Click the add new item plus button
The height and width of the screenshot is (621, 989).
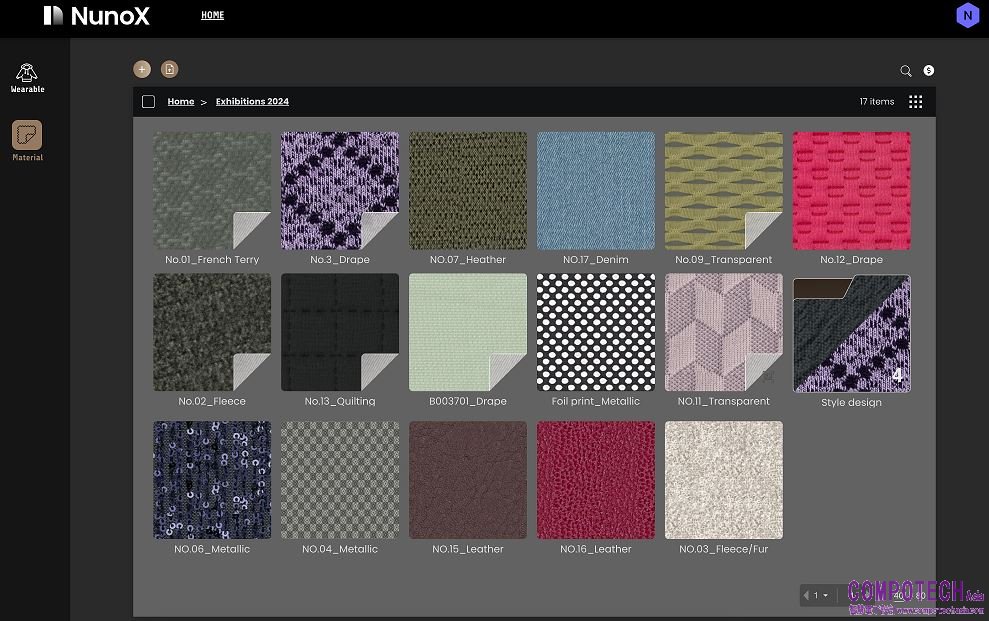point(142,69)
